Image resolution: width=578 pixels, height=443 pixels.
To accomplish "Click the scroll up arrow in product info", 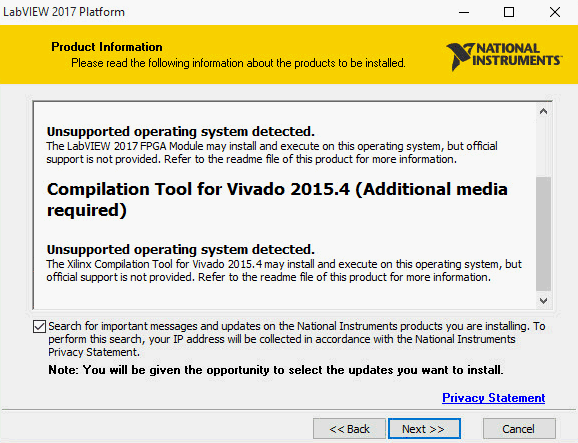I will (543, 111).
